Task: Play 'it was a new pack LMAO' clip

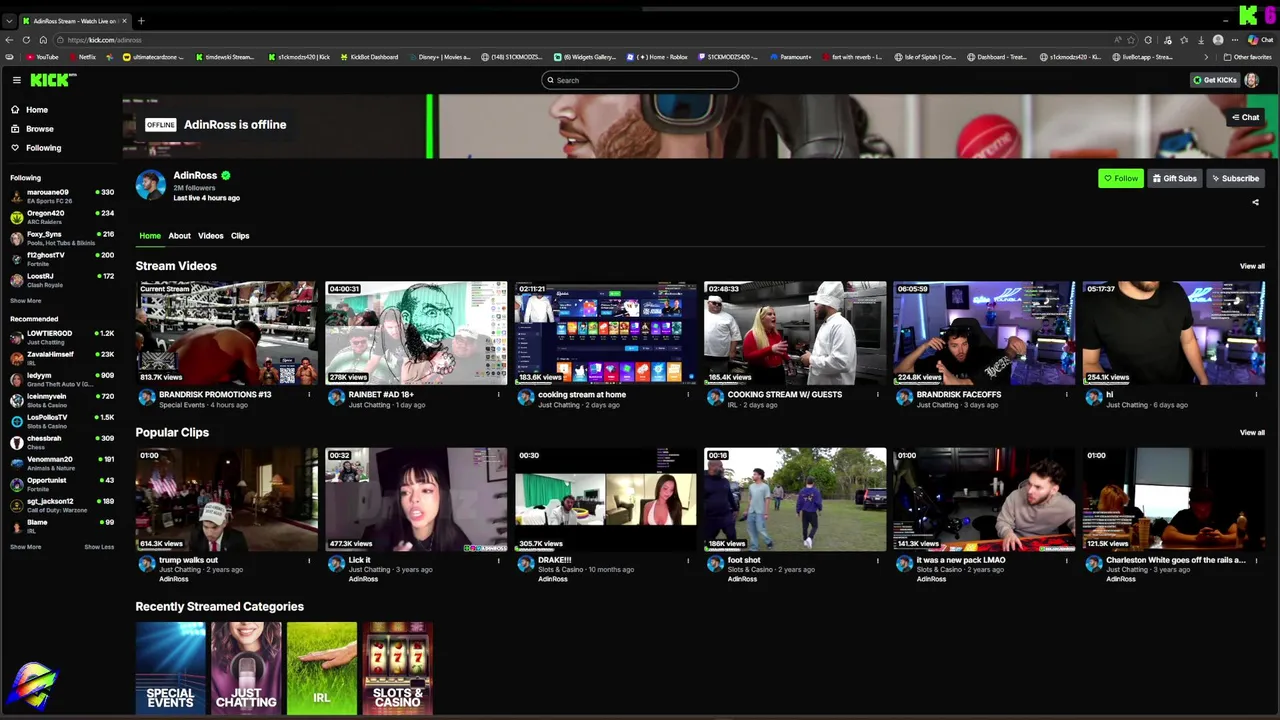Action: coord(985,499)
